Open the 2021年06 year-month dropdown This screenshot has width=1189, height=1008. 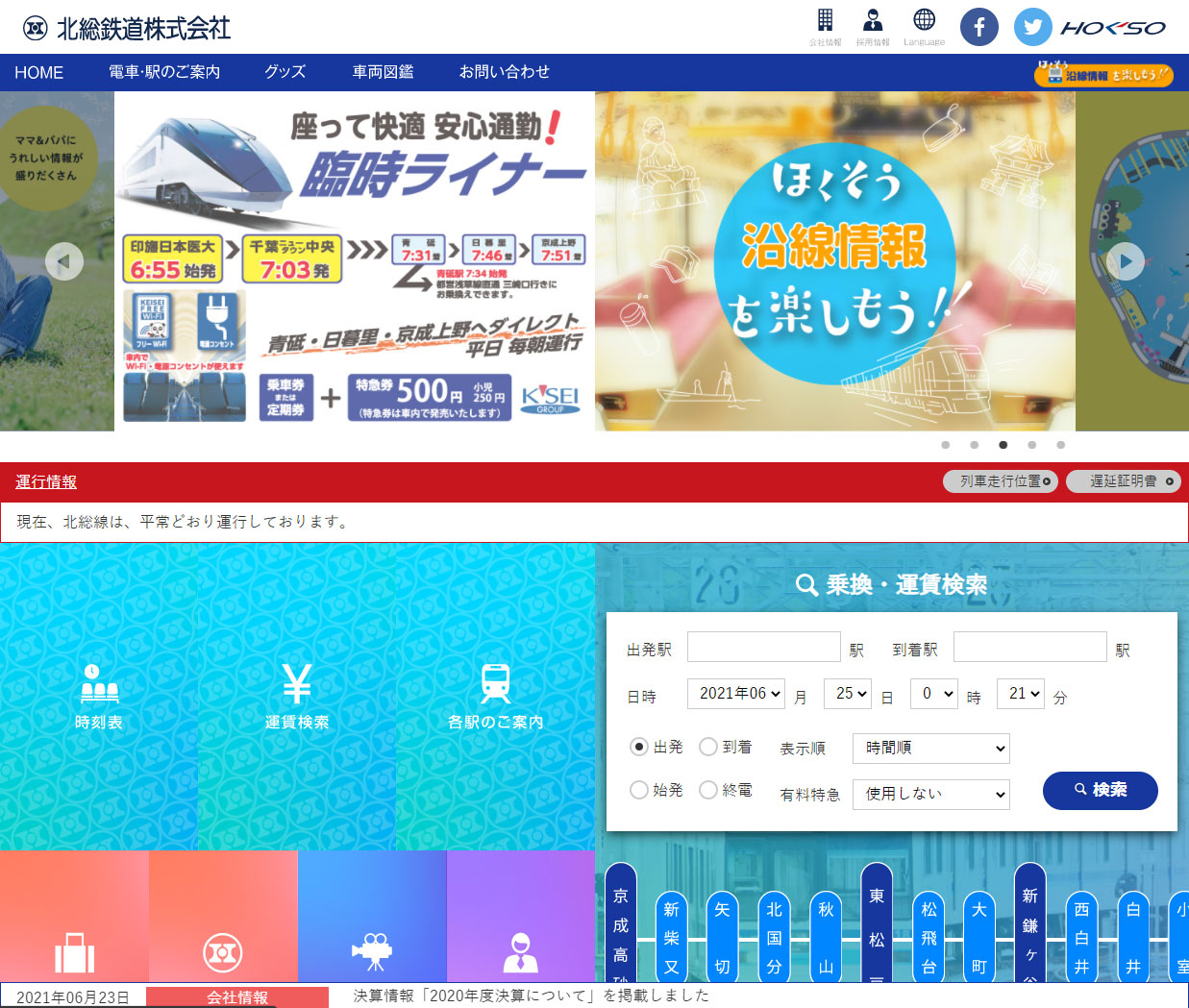coord(736,694)
